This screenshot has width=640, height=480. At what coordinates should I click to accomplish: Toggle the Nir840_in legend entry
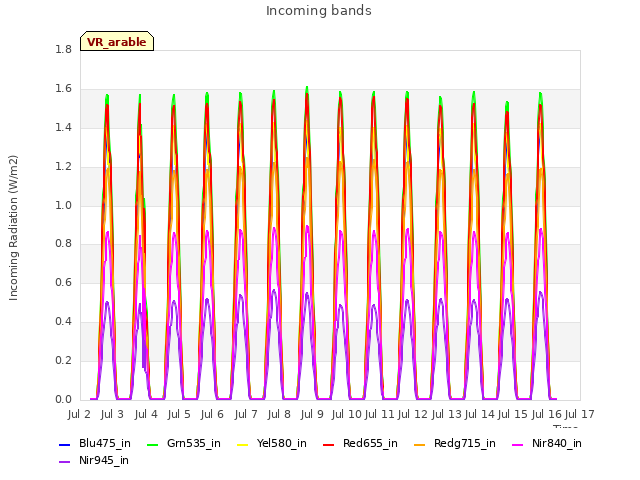point(547,443)
